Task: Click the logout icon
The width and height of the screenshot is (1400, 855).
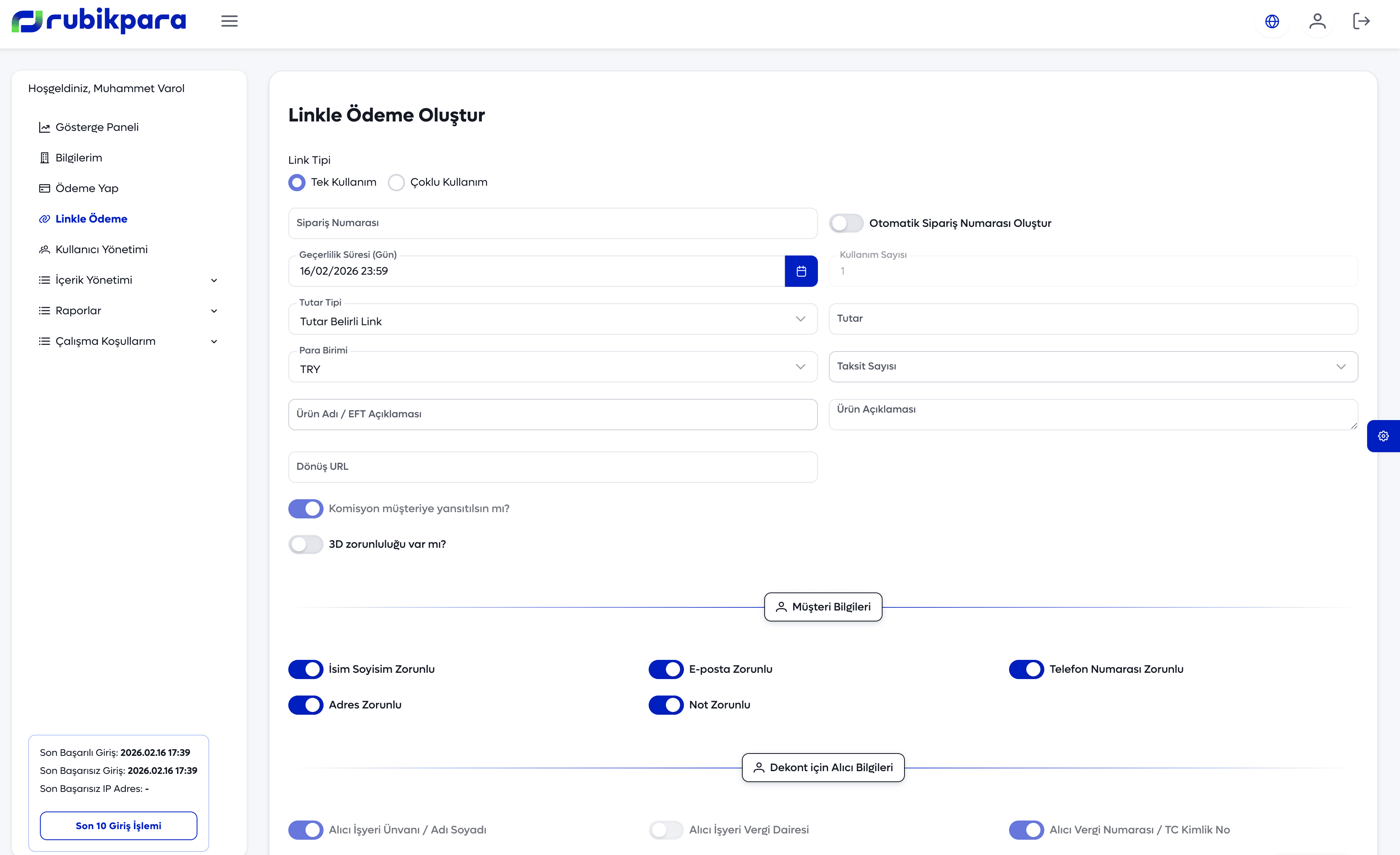Action: point(1361,22)
